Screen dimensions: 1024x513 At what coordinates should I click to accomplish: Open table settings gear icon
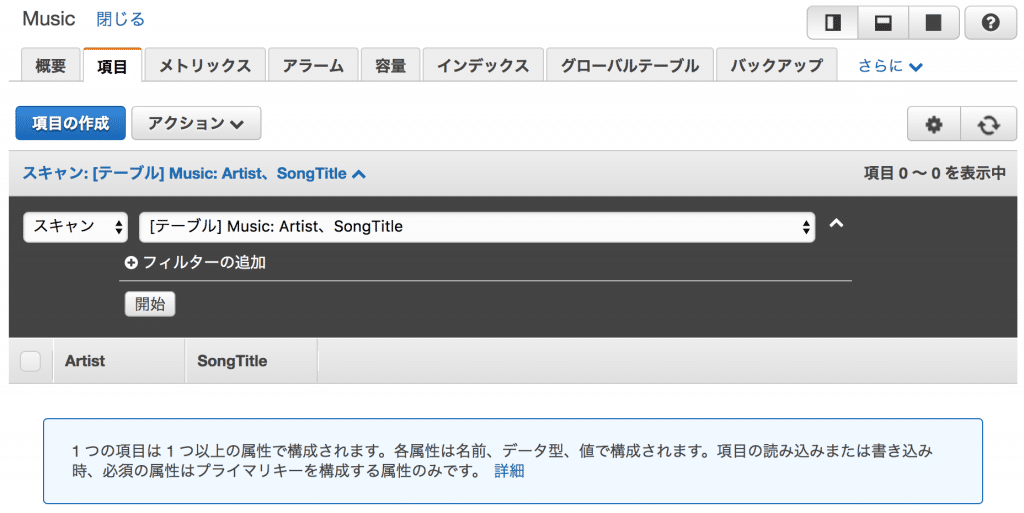[934, 124]
